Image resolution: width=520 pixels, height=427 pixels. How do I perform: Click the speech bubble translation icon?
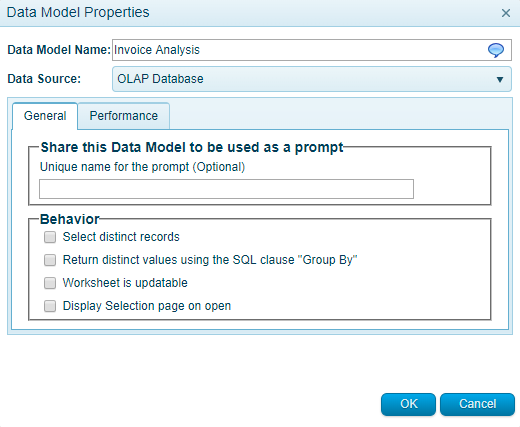pos(496,50)
